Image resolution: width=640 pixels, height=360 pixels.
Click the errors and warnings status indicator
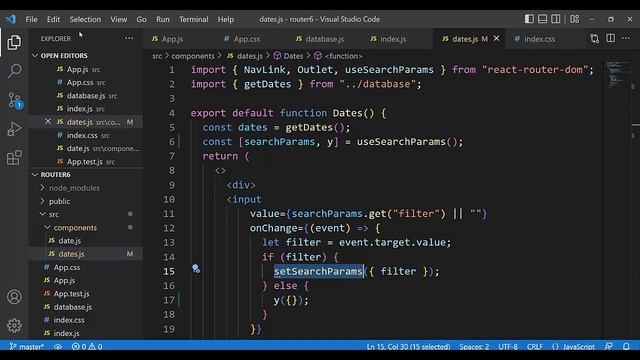pos(87,347)
